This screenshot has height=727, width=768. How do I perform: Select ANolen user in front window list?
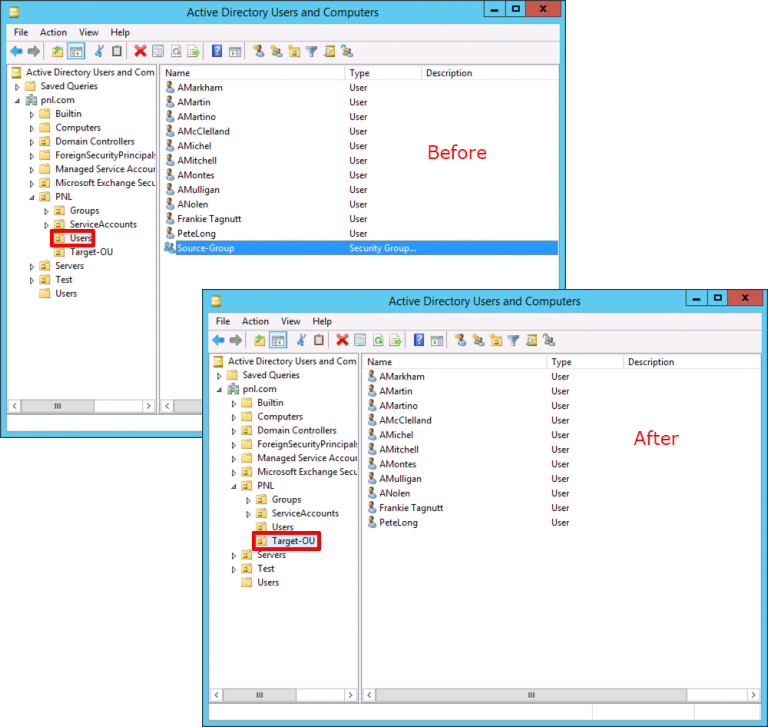click(x=394, y=493)
